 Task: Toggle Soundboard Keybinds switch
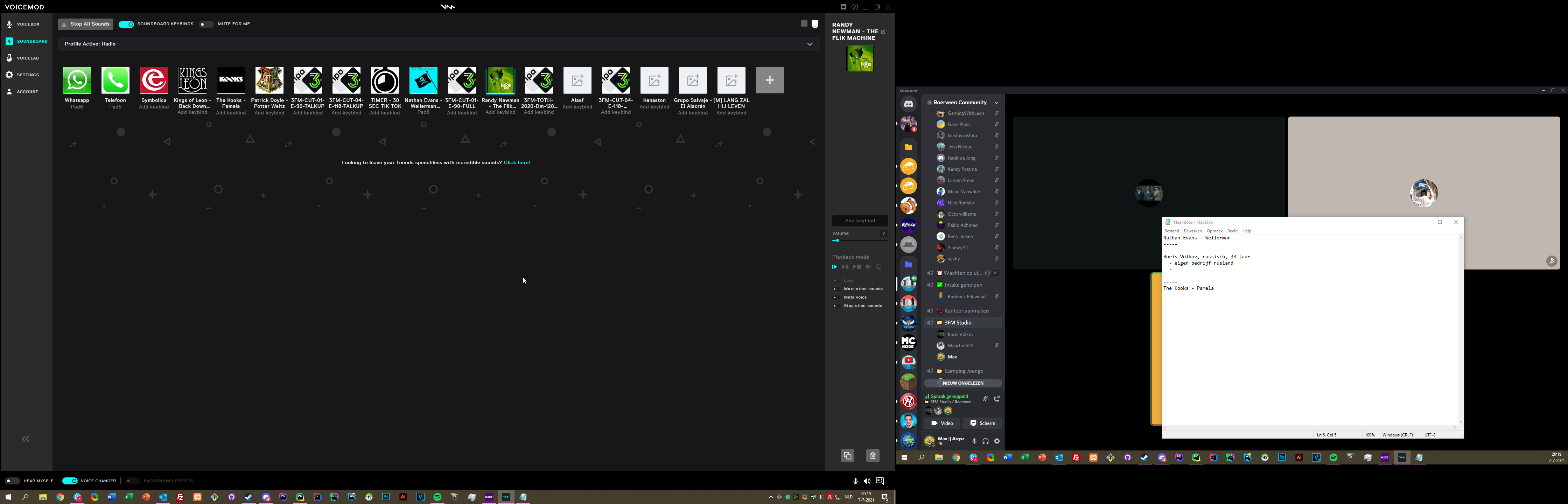tap(126, 24)
